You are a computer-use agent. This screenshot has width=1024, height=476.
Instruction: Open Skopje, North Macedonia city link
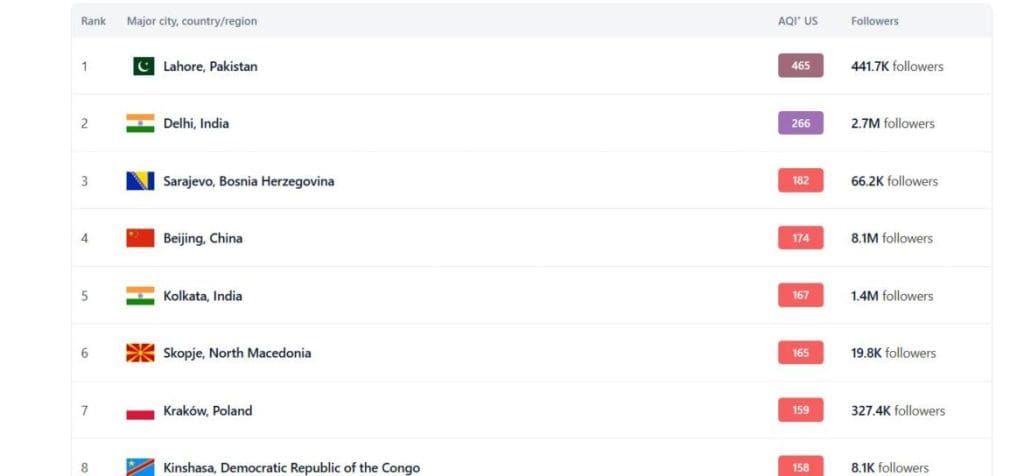coord(237,354)
